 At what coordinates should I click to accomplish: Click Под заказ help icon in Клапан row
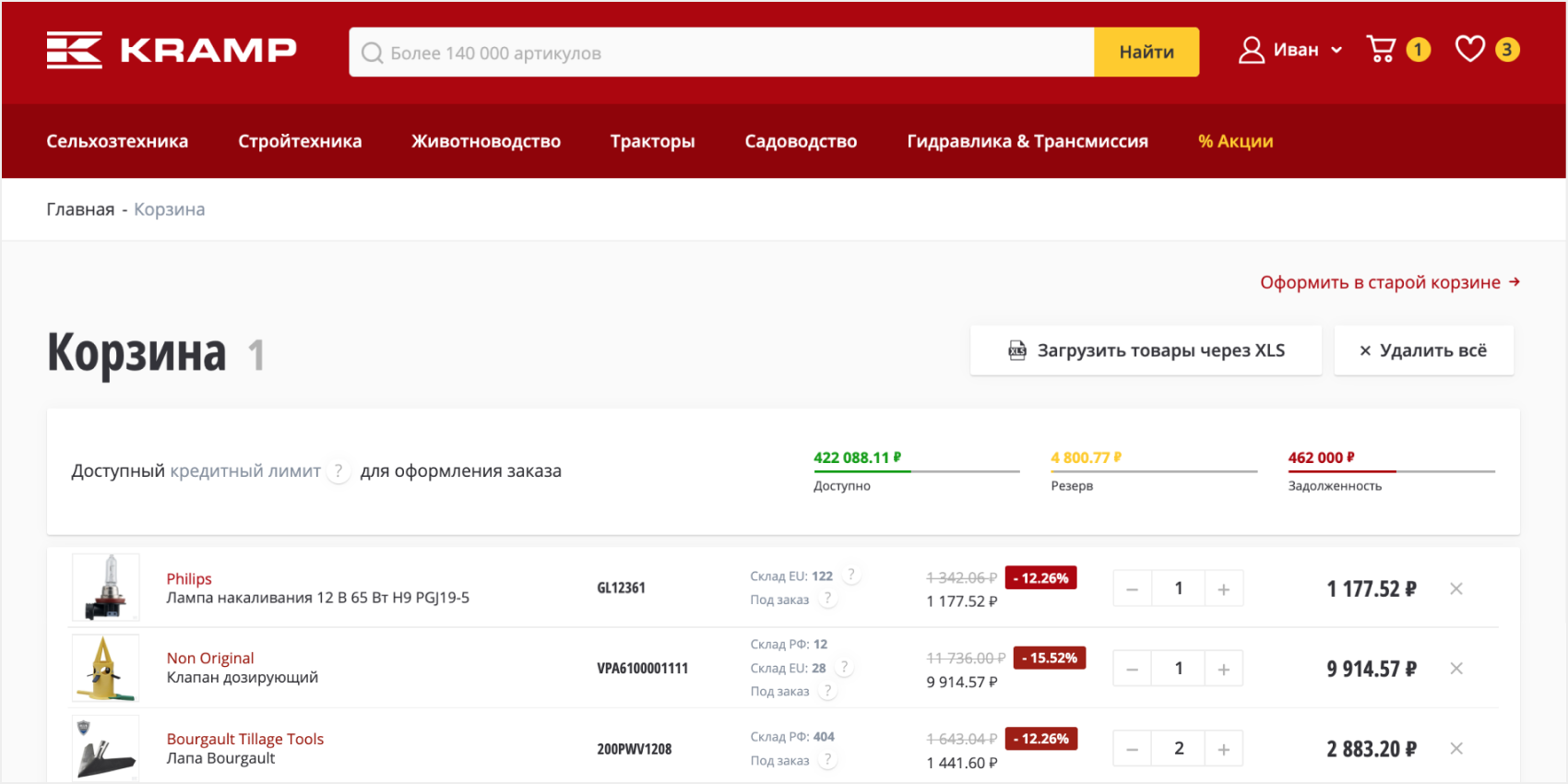tap(827, 690)
